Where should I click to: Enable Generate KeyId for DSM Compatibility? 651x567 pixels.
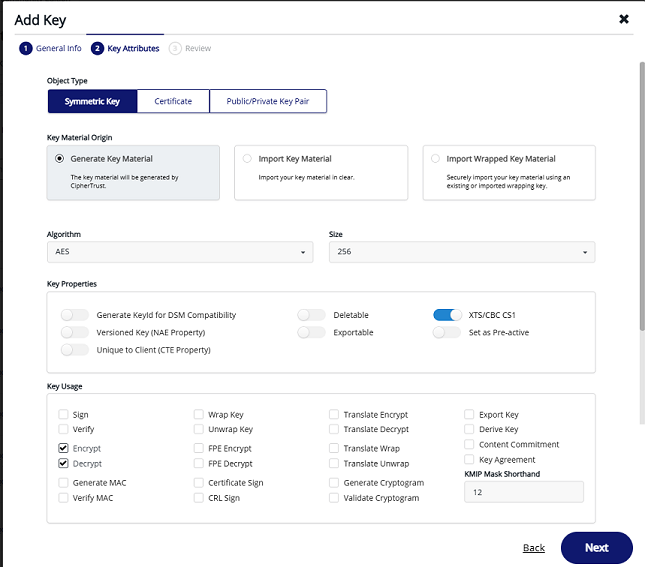pos(75,315)
